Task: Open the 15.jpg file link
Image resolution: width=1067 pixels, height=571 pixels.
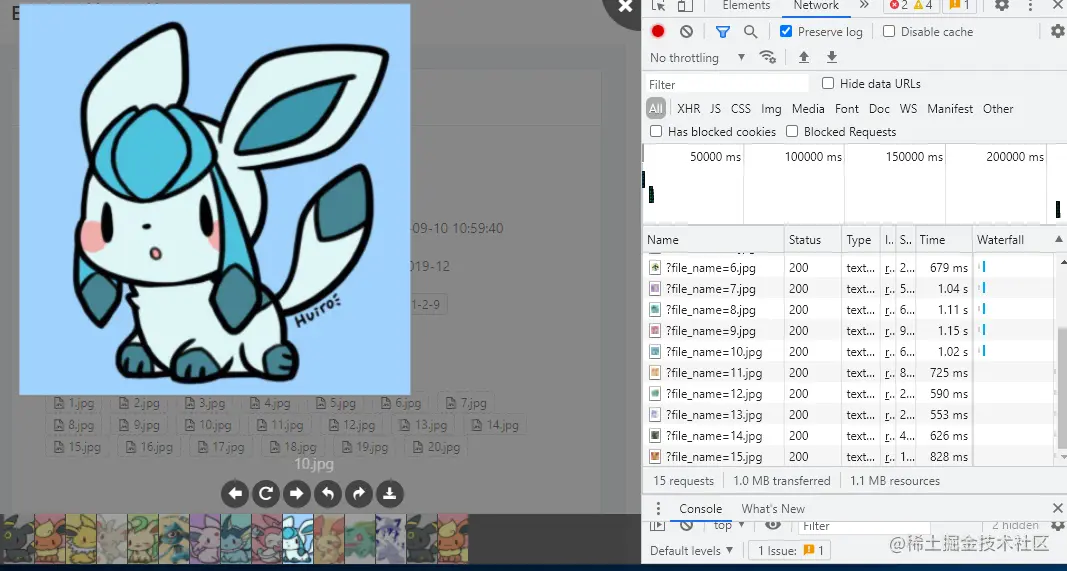Action: [x=77, y=447]
